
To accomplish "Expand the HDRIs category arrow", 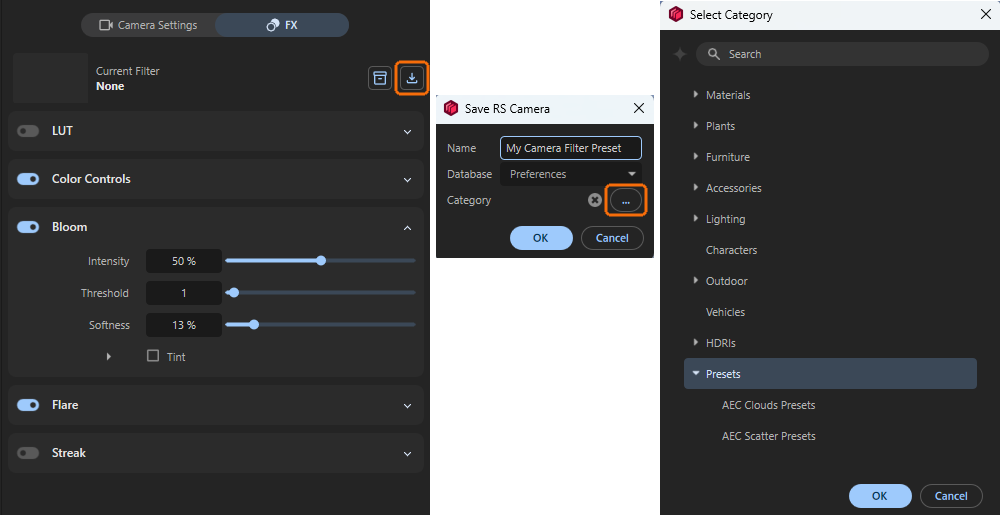I will coord(696,342).
